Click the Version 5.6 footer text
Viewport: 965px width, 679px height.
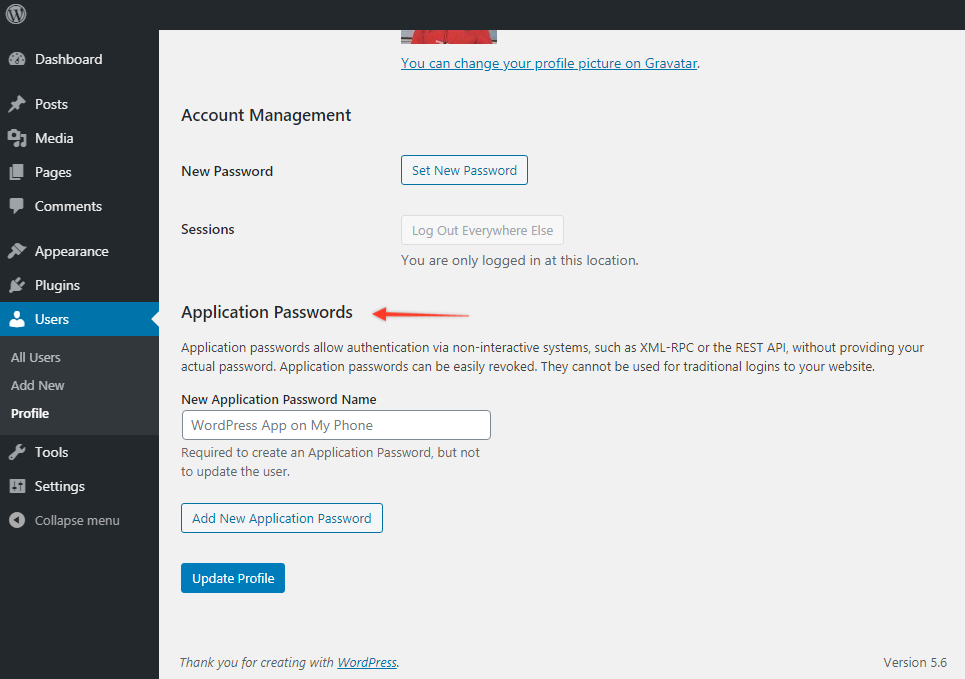point(915,662)
